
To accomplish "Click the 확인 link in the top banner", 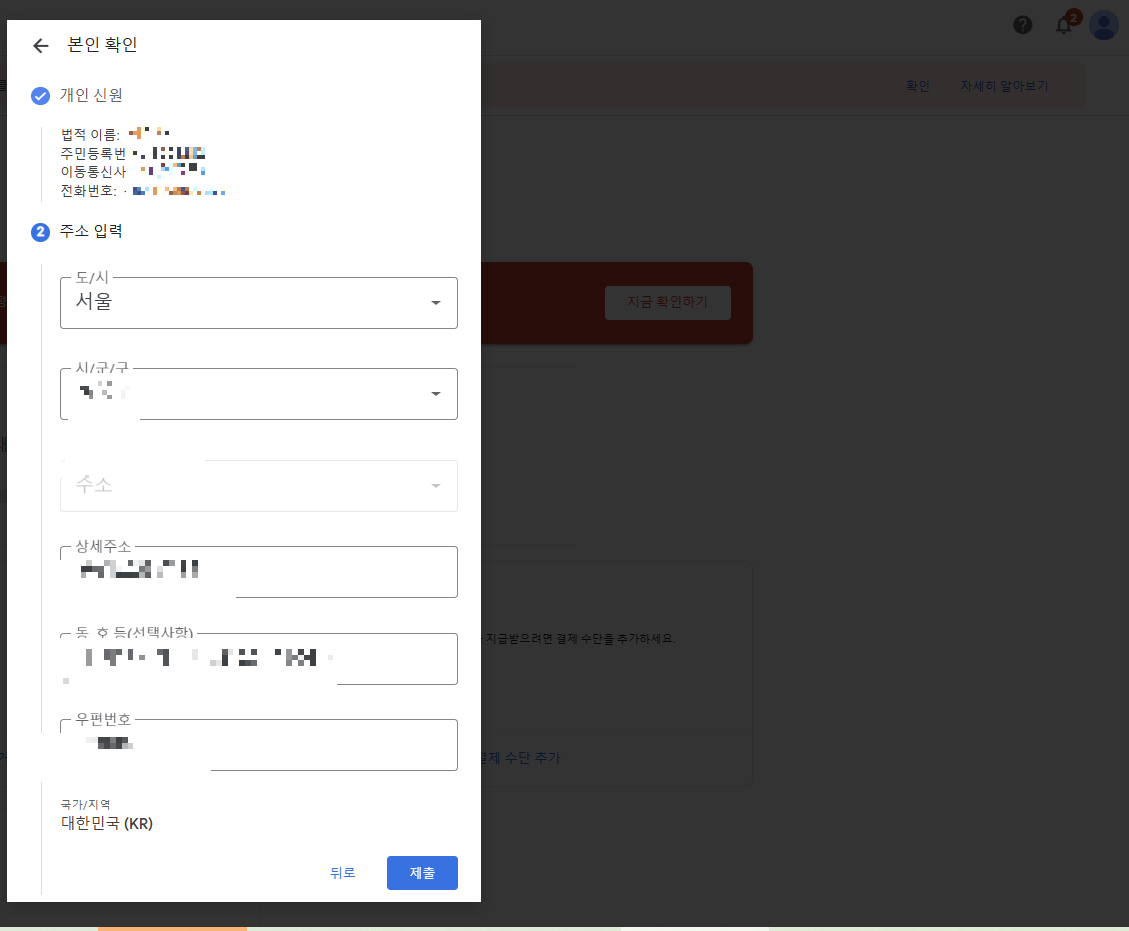I will pyautogui.click(x=917, y=86).
